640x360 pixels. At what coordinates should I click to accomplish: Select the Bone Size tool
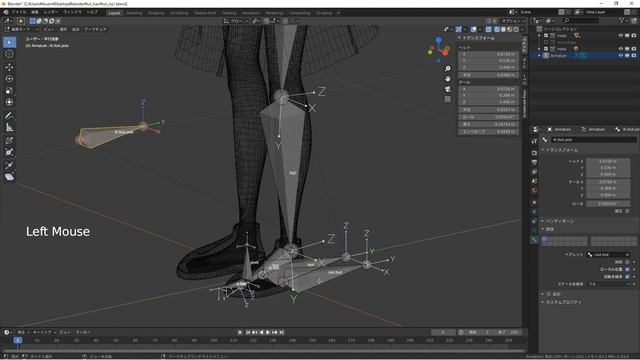[x=9, y=152]
